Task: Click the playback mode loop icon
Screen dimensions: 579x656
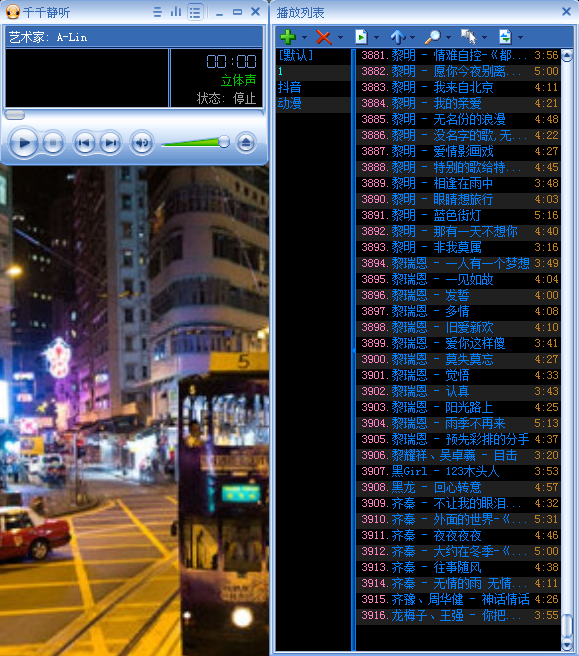Action: click(x=505, y=37)
